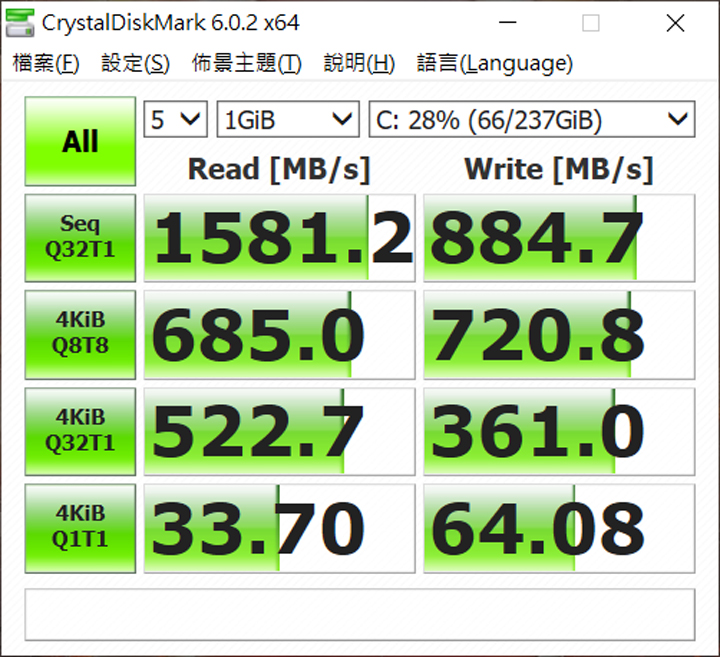Start the 4KiB Q8T8 test
This screenshot has width=720, height=657.
[x=80, y=335]
